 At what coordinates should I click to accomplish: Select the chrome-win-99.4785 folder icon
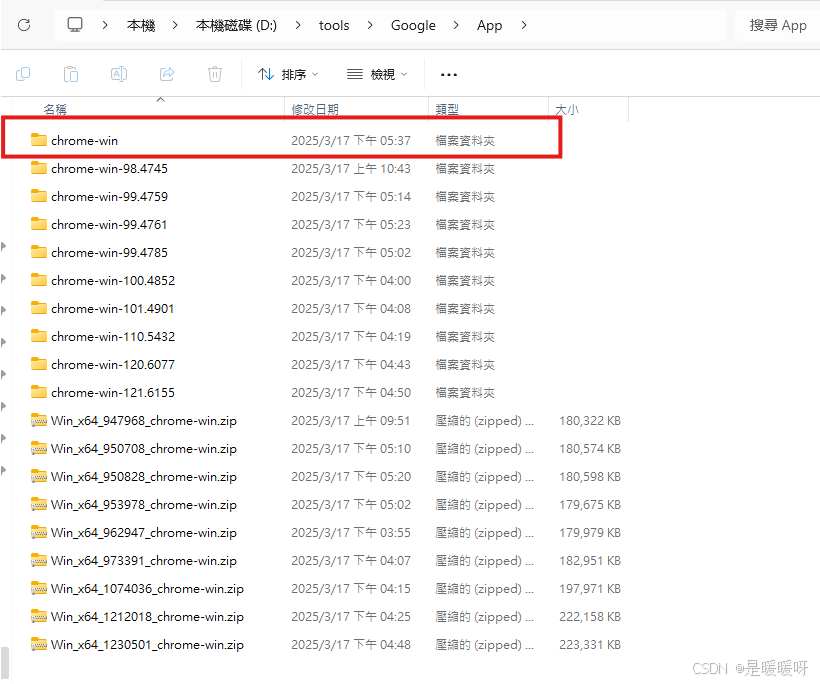(x=39, y=252)
